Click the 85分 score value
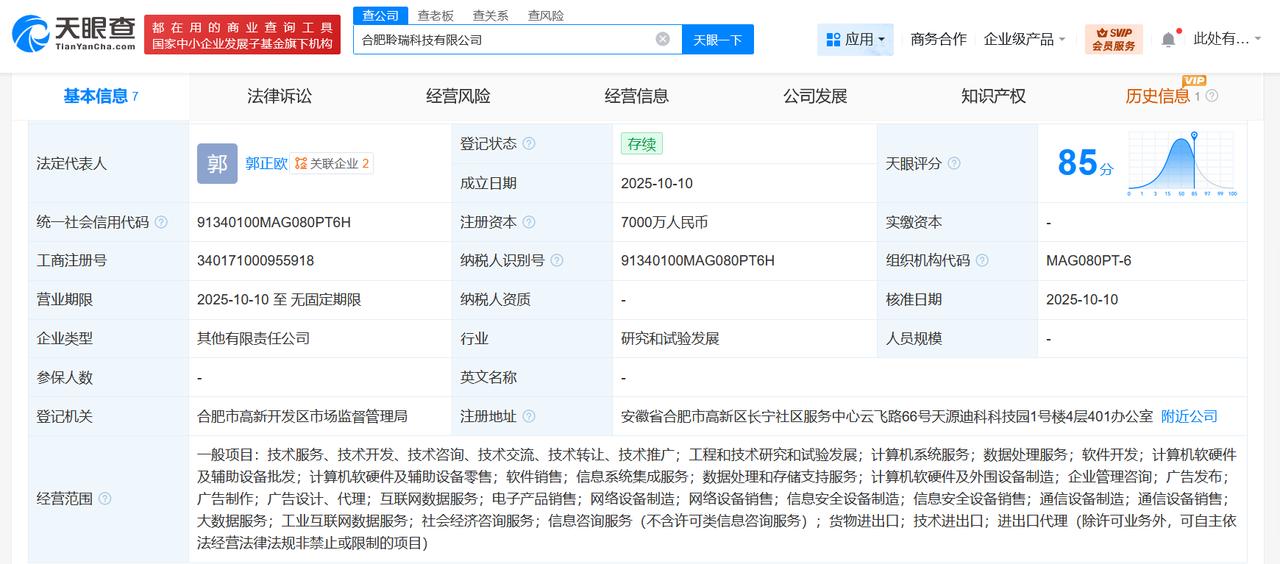 pyautogui.click(x=1085, y=163)
